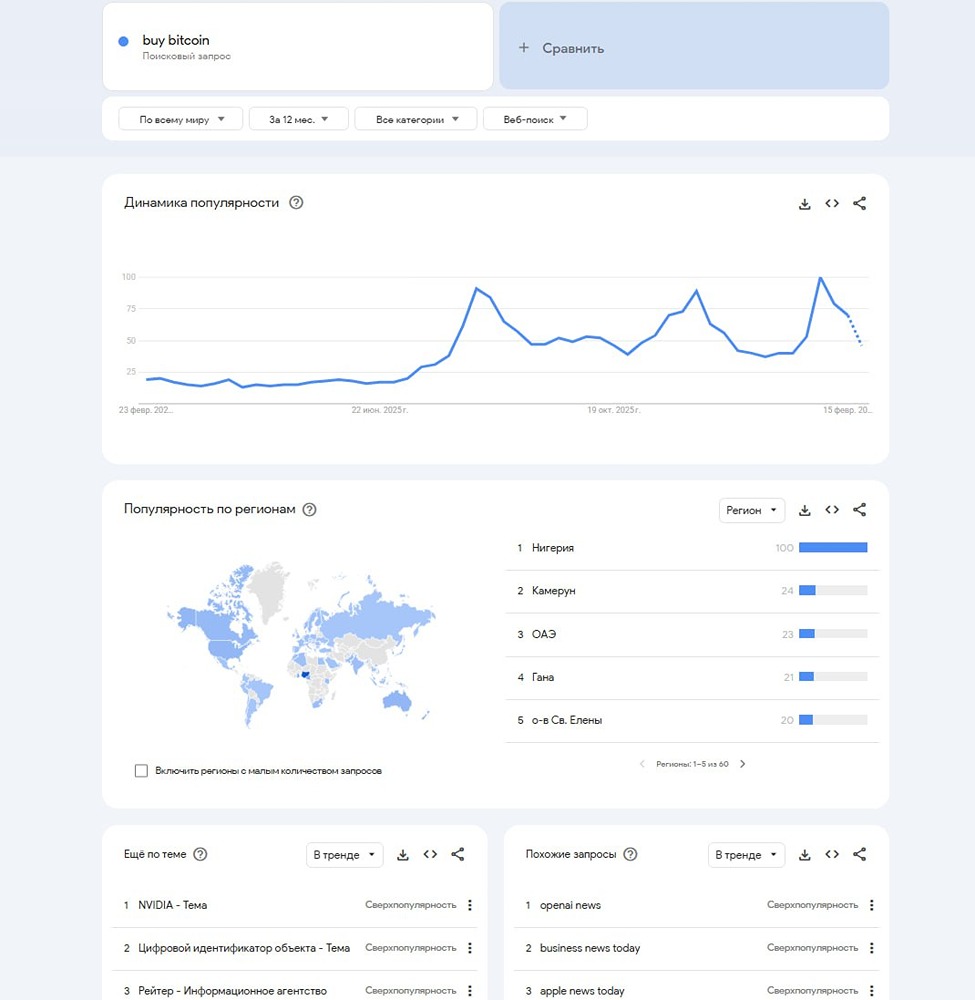The height and width of the screenshot is (1000, 975).
Task: Open the Регион breakdown selector
Action: click(751, 510)
